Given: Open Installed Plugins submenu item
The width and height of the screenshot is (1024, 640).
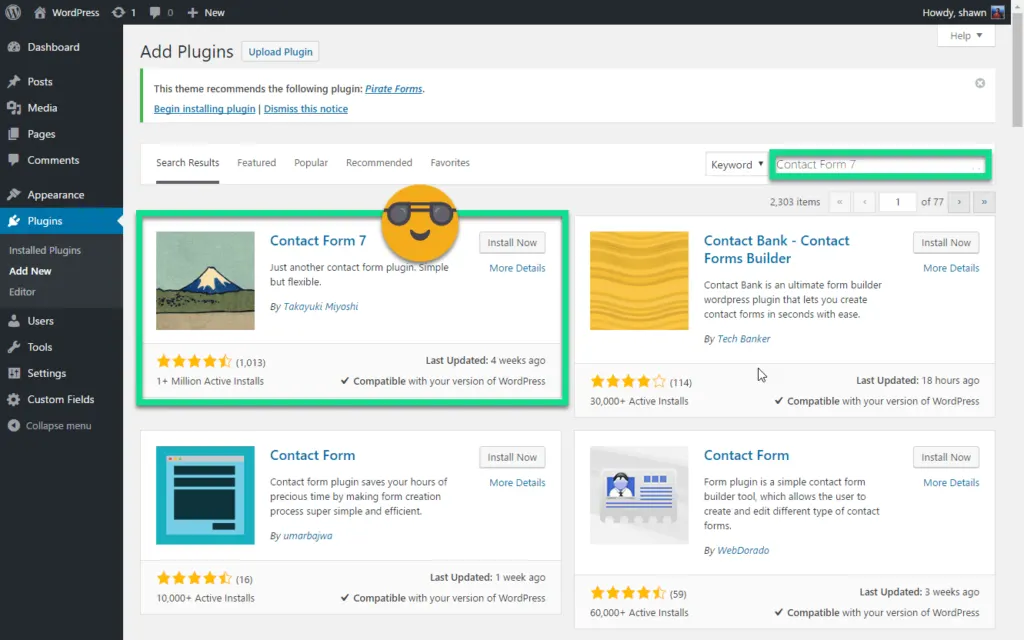Looking at the screenshot, I should coord(45,250).
